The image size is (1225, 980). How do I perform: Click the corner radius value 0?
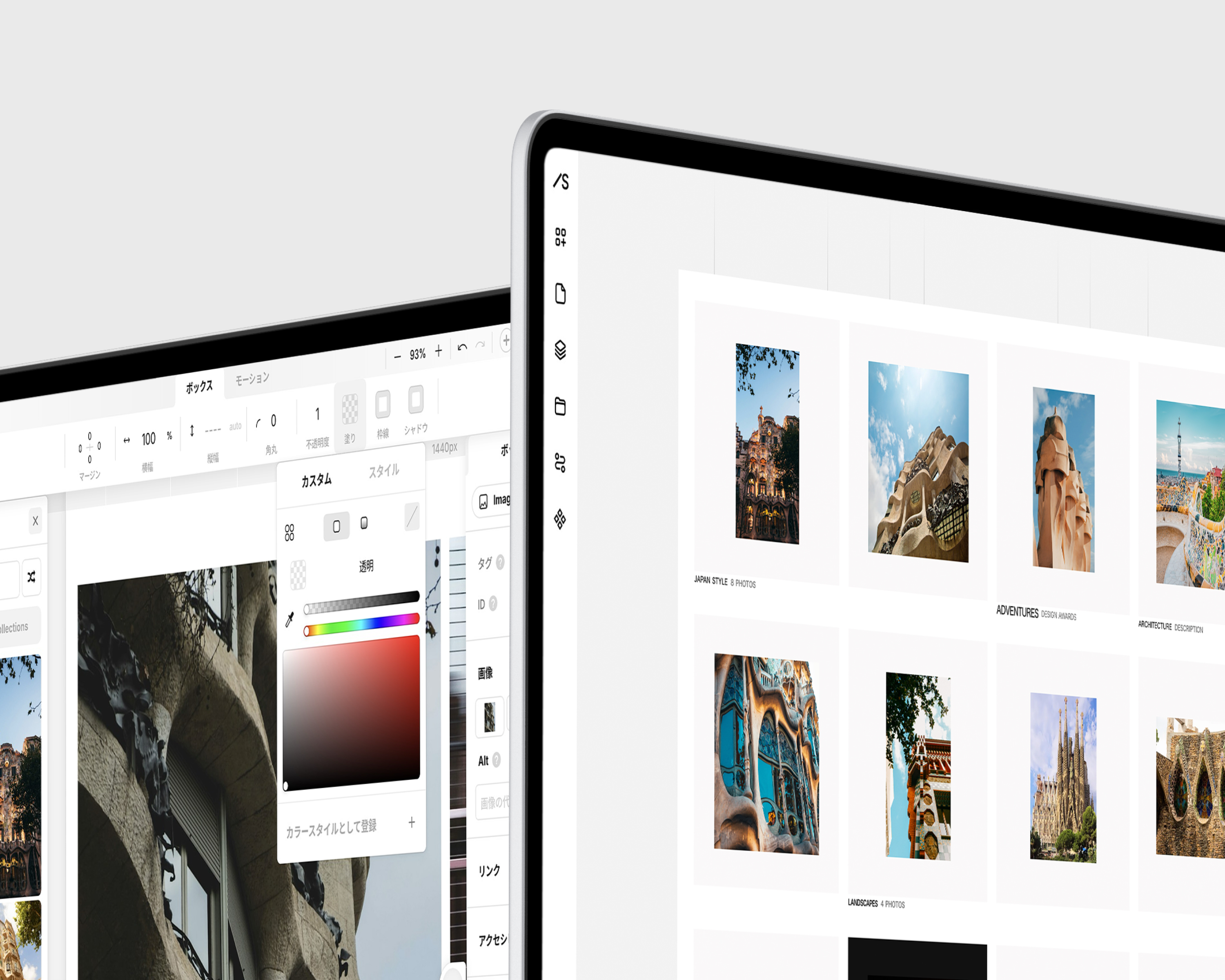click(x=273, y=421)
